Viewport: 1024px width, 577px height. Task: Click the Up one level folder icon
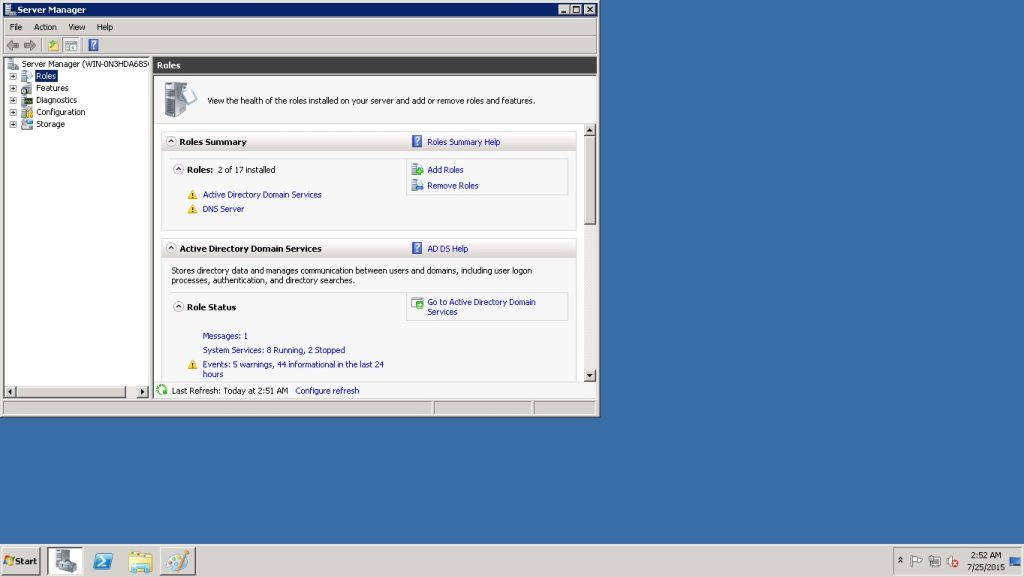(x=53, y=45)
